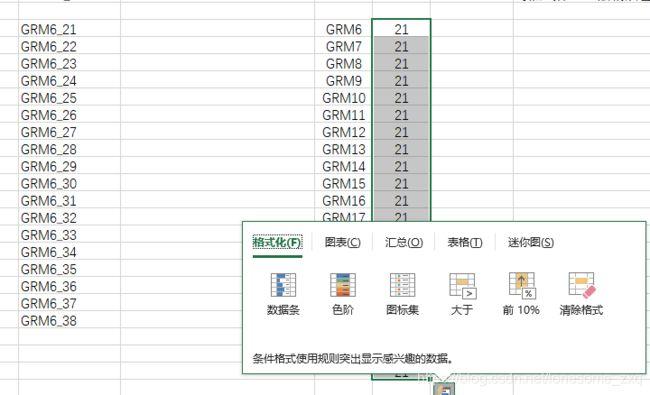Switch to the 迷你图(S) tab
This screenshot has height=395, width=650.
click(x=531, y=242)
